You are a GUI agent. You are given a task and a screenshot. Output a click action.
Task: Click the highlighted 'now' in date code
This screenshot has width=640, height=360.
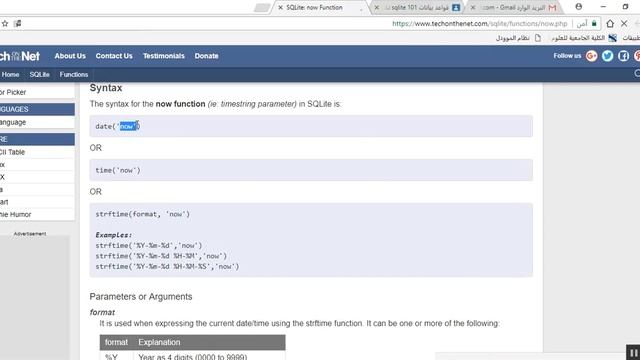[128, 127]
